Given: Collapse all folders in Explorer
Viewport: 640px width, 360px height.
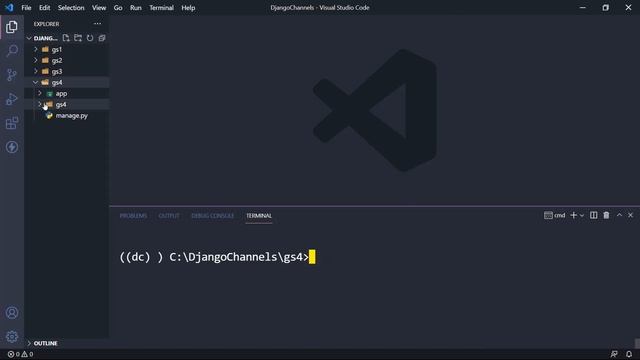Looking at the screenshot, I should click(x=102, y=38).
